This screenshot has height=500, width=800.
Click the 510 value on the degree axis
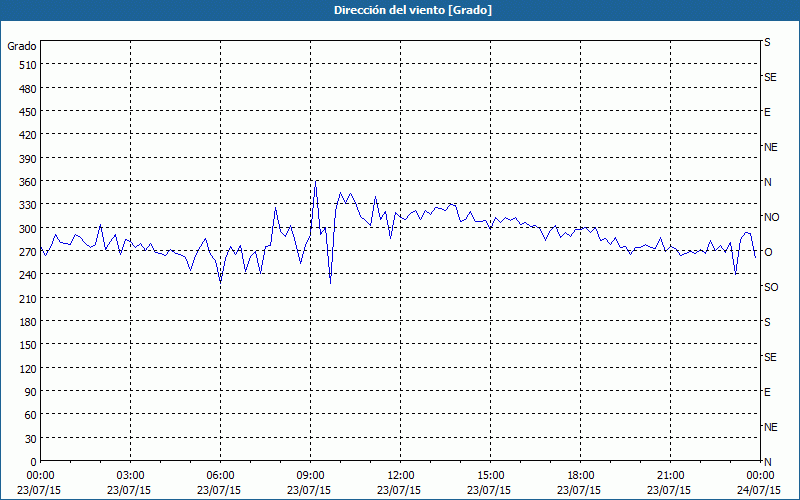pyautogui.click(x=28, y=65)
